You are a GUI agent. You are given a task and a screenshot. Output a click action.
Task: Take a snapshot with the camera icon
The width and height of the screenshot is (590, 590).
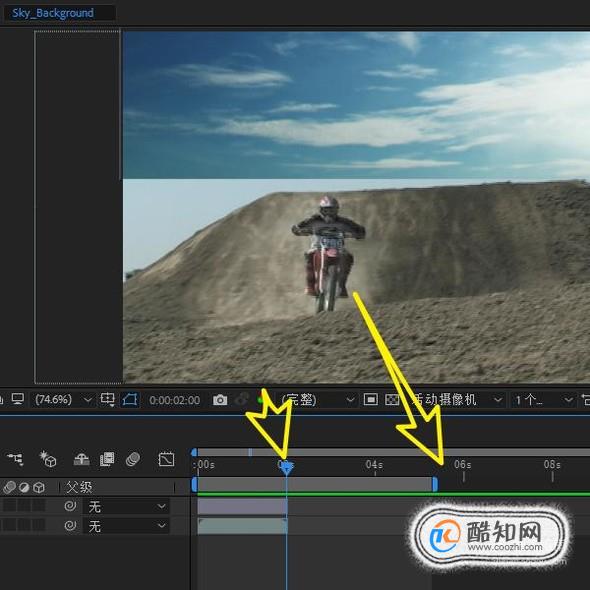[x=220, y=400]
